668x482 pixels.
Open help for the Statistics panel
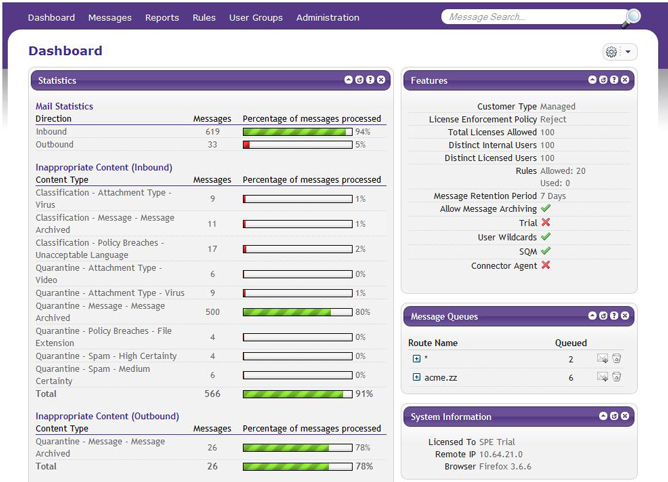[370, 80]
